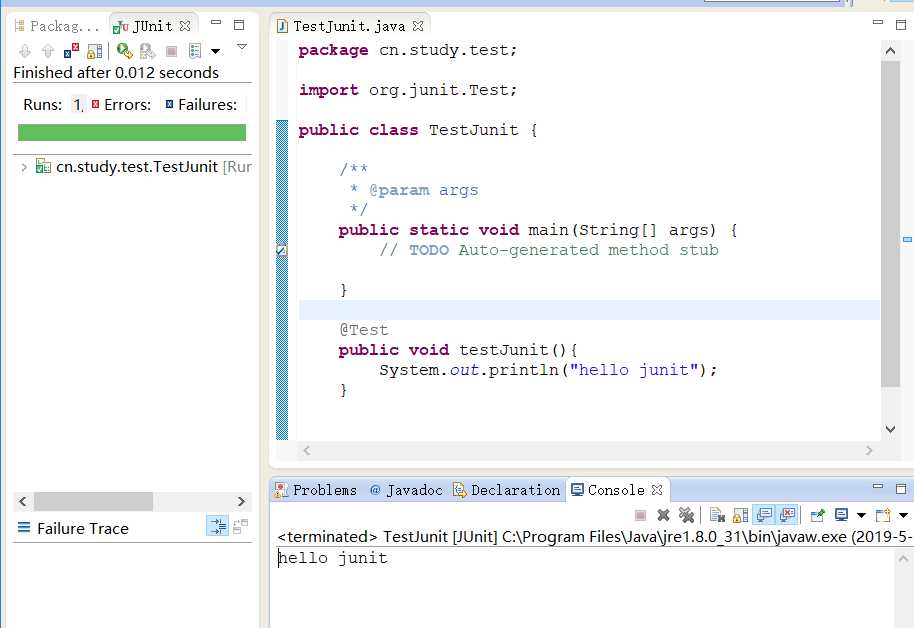The image size is (914, 628).
Task: Close the TestJunit.java editor tab
Action: 418,26
